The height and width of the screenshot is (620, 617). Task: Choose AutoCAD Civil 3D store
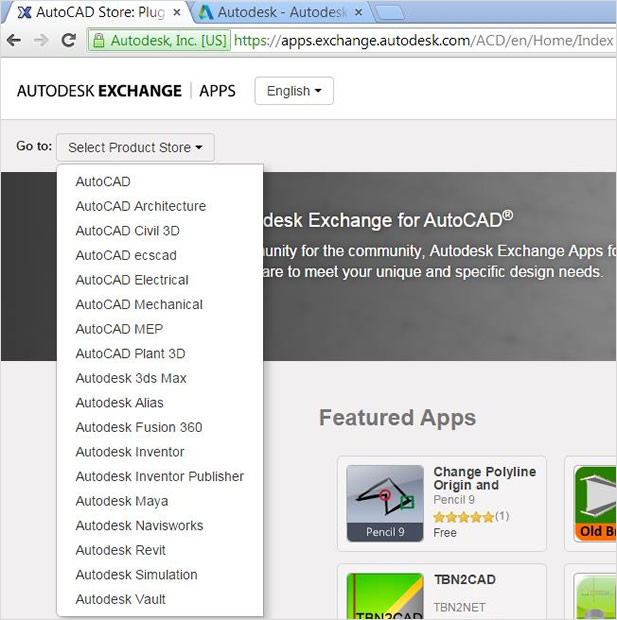point(127,231)
